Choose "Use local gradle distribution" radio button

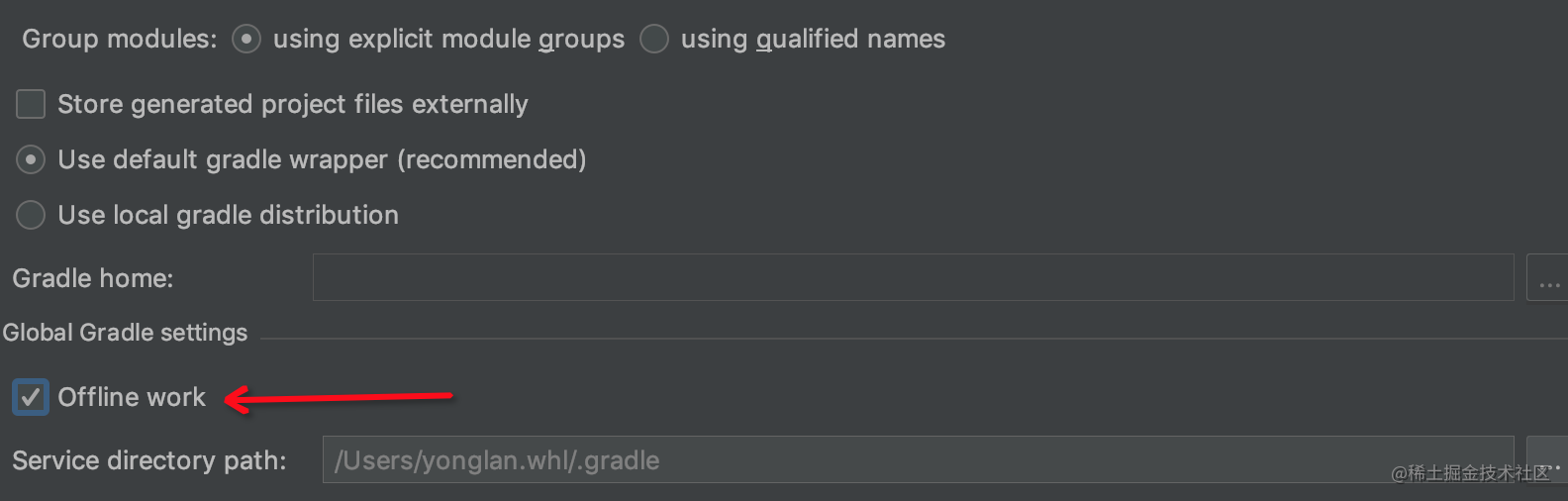point(31,215)
